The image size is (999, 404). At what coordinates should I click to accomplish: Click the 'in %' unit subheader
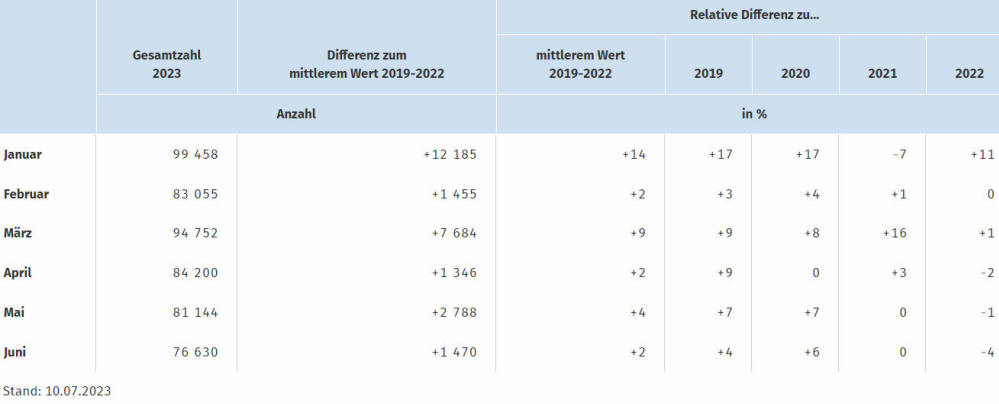pyautogui.click(x=753, y=114)
